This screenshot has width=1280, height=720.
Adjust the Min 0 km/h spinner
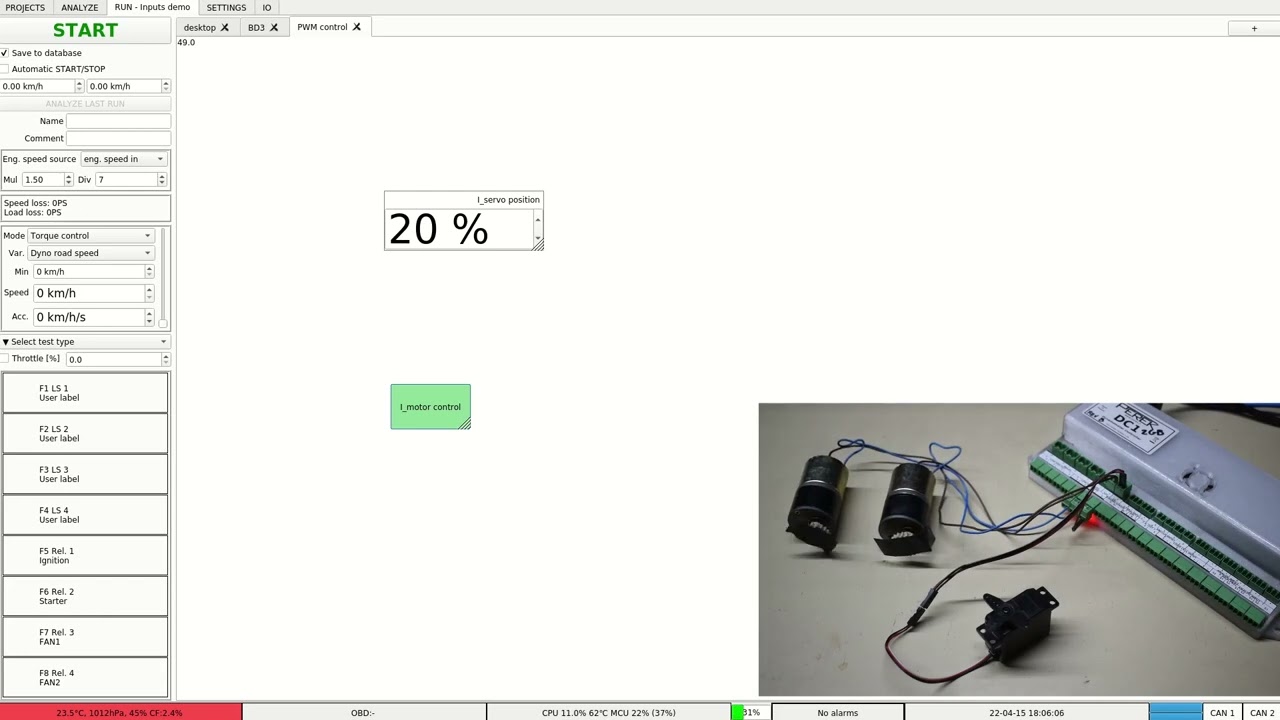tap(149, 272)
